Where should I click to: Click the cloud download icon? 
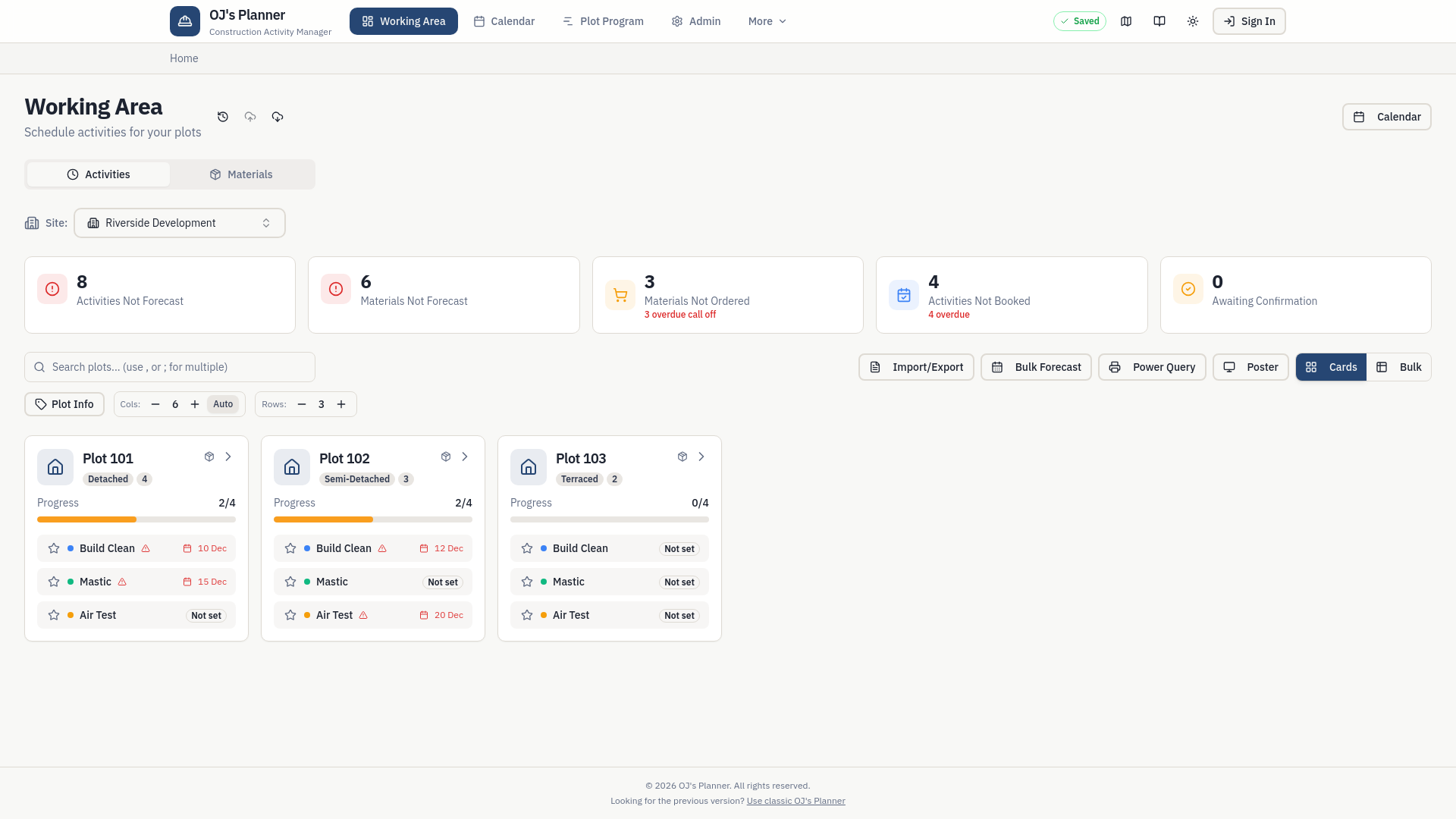[x=278, y=117]
